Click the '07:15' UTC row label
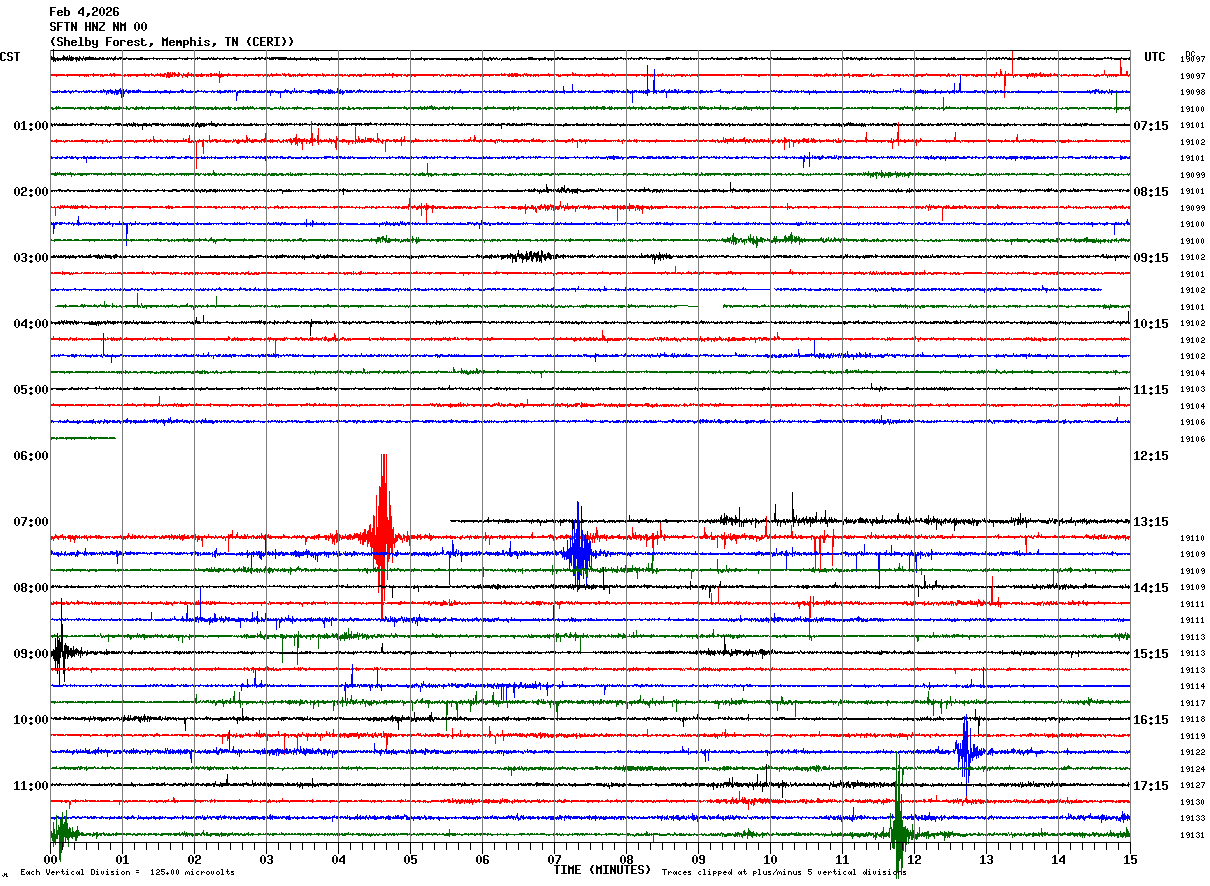This screenshot has width=1210, height=886. click(x=1150, y=126)
